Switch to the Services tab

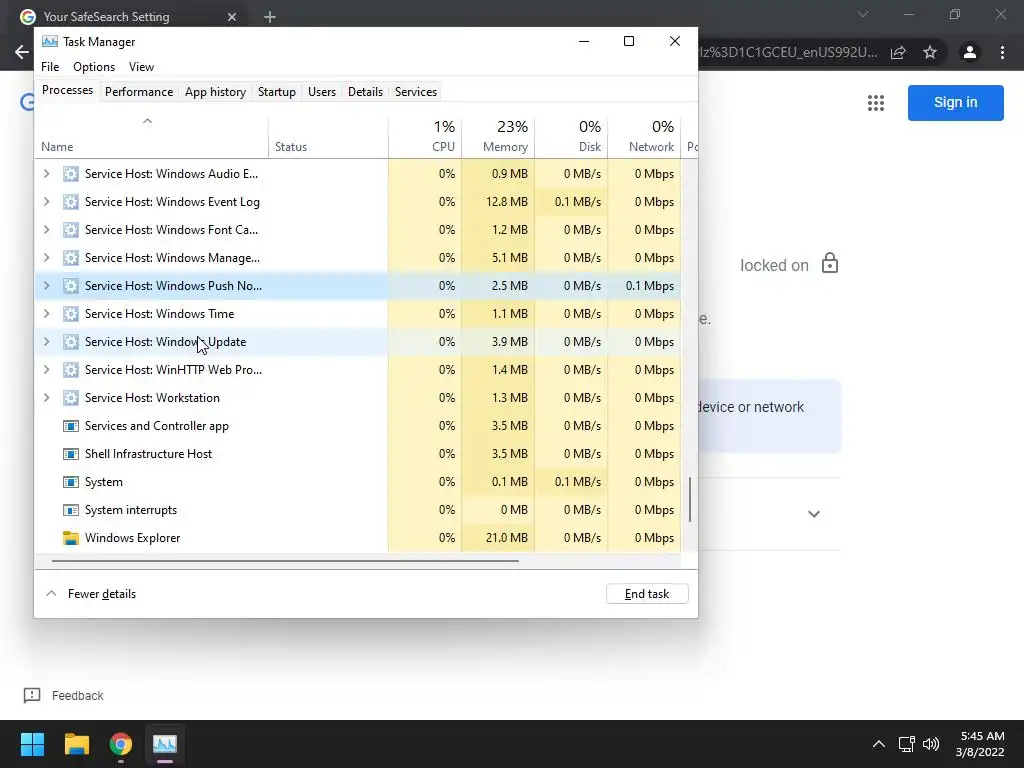click(x=416, y=92)
